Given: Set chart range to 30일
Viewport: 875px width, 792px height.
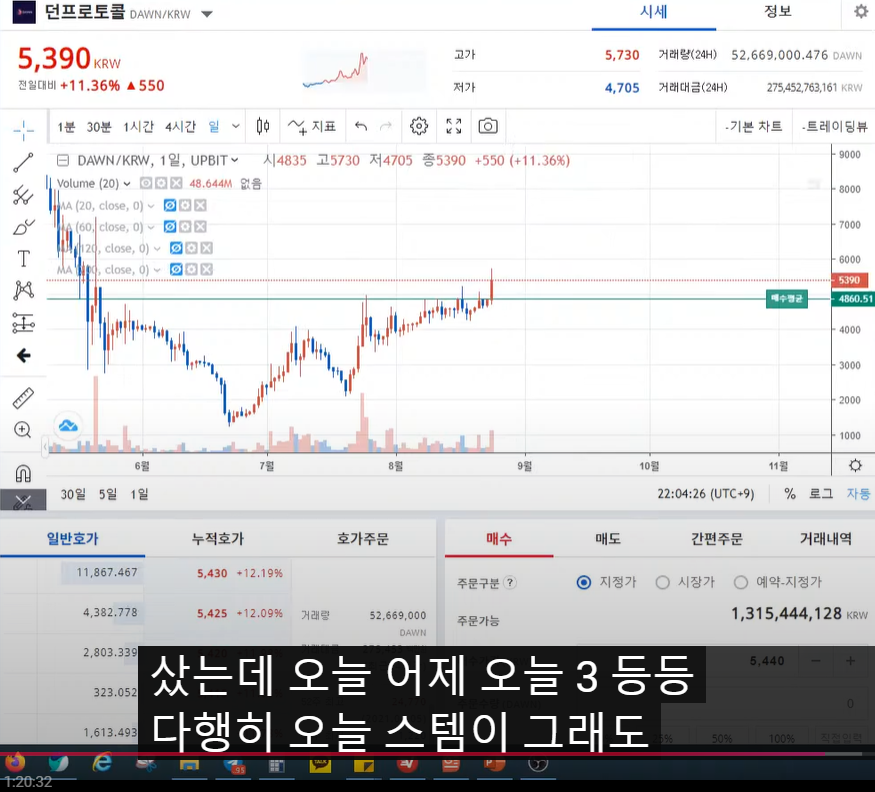Looking at the screenshot, I should click(73, 494).
